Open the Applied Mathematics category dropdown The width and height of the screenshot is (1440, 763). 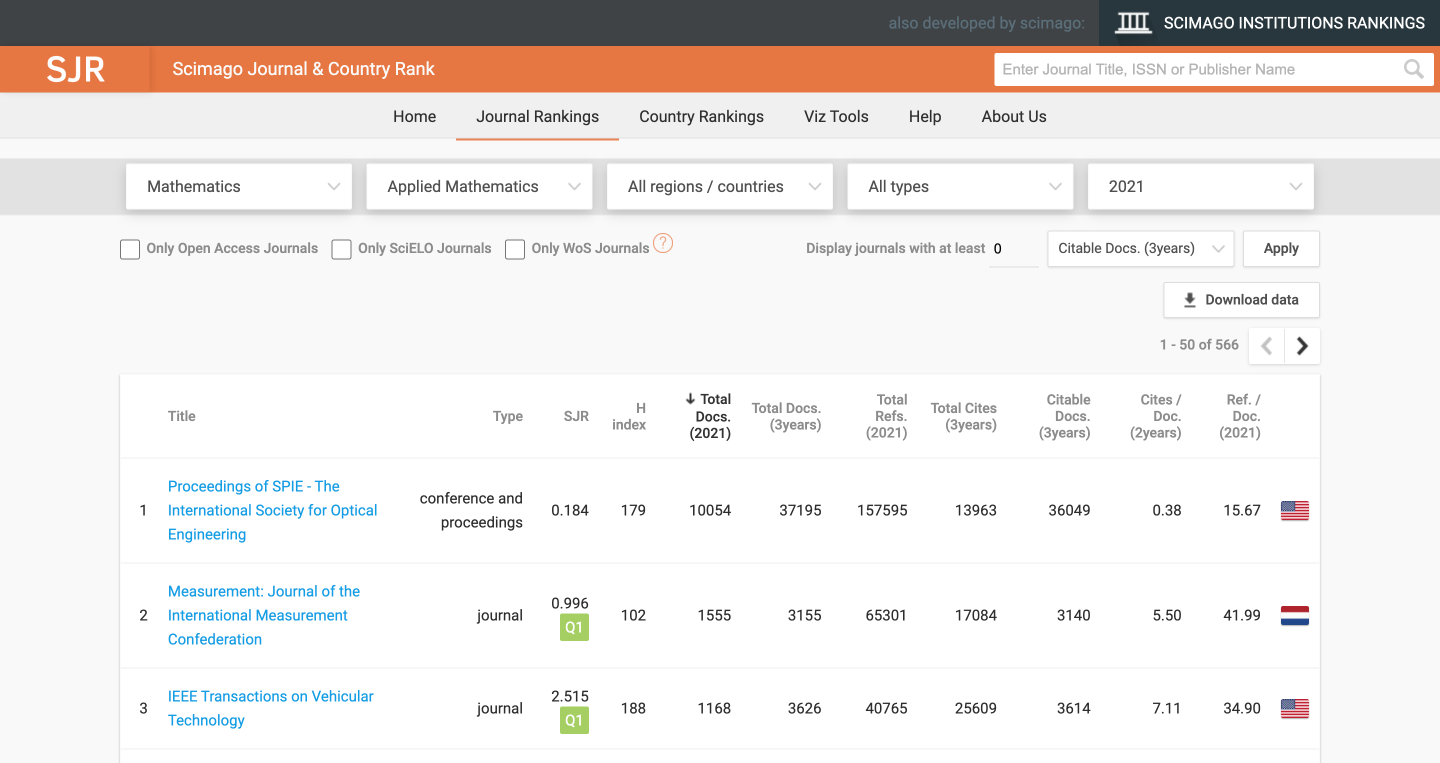tap(479, 187)
